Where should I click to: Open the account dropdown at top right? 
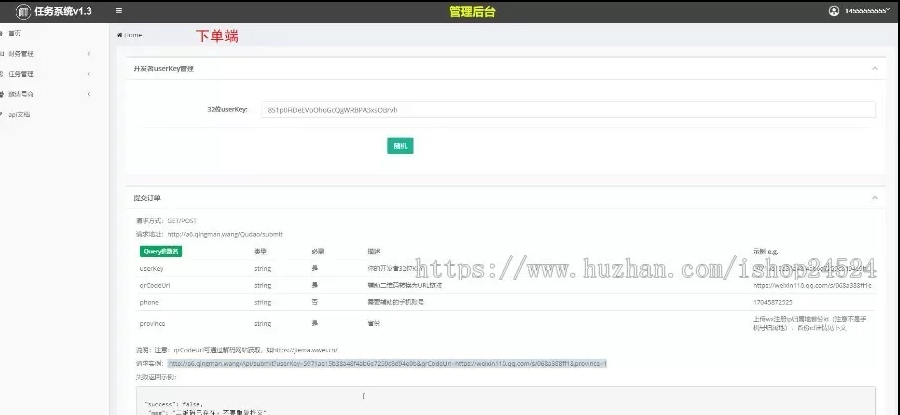tap(868, 11)
